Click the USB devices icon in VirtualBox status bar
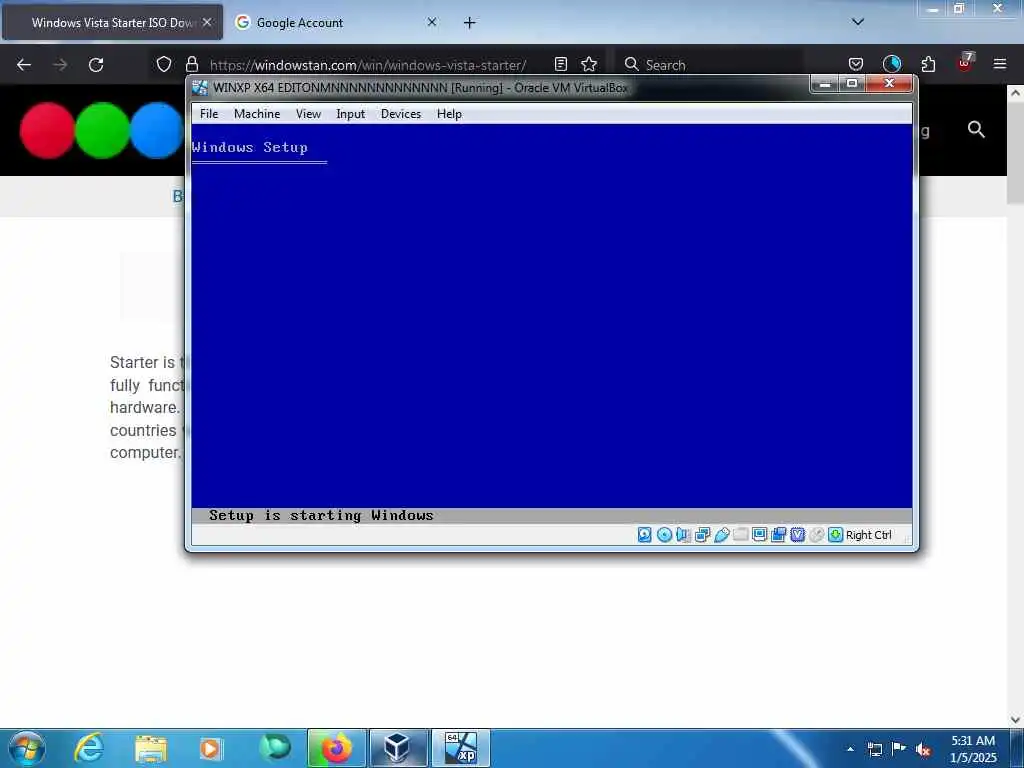Screen dimensions: 1024x768 pos(721,535)
